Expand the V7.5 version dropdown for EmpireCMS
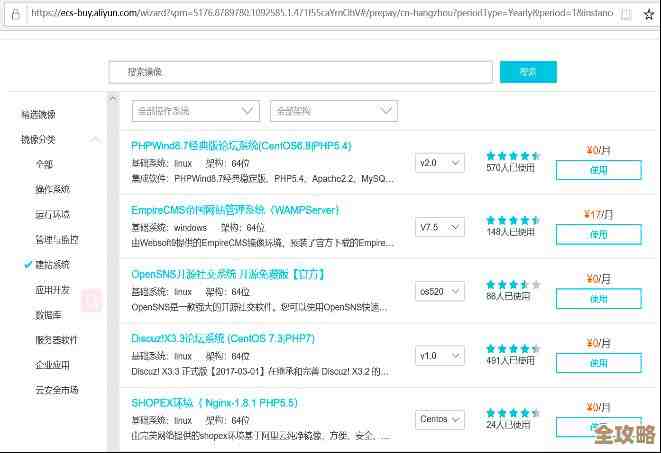Image resolution: width=661 pixels, height=453 pixels. point(440,227)
